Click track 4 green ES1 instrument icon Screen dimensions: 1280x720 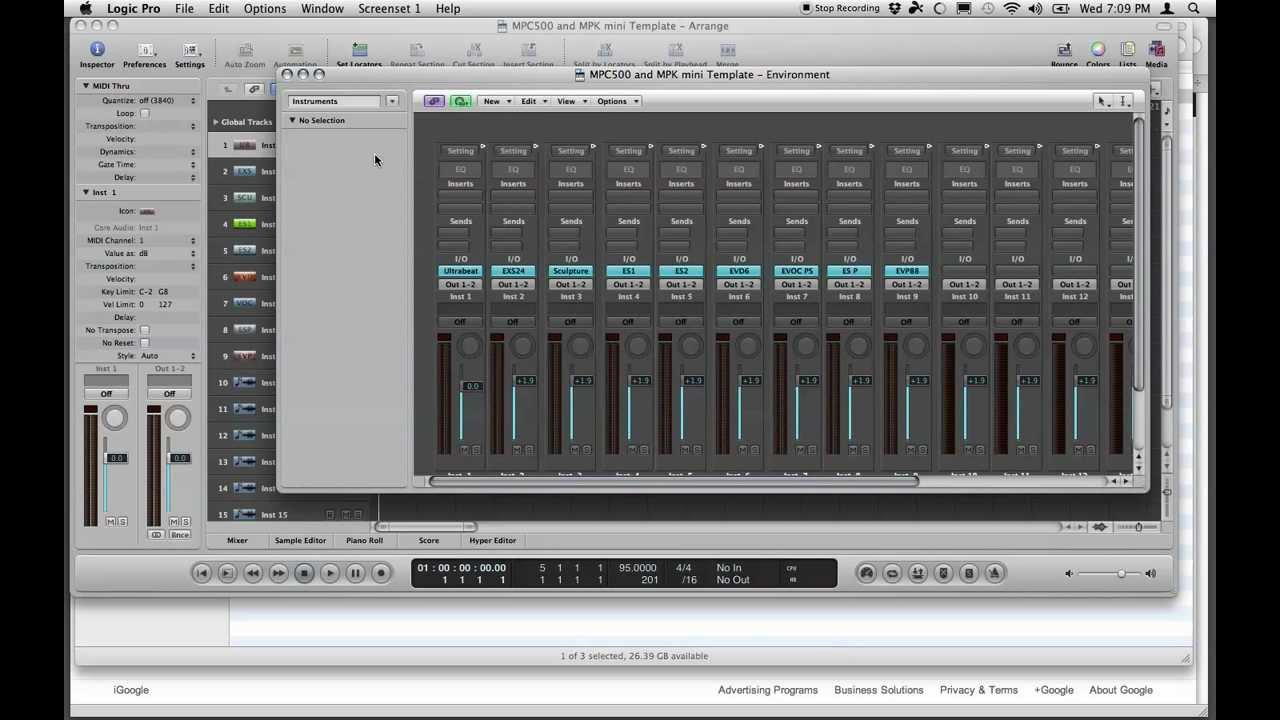pos(244,224)
